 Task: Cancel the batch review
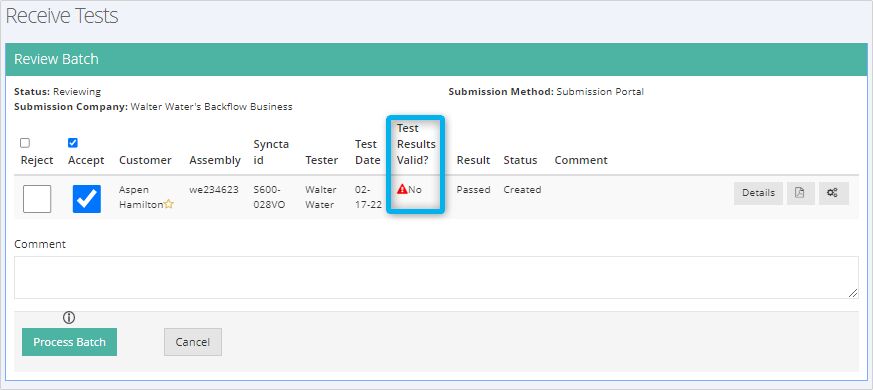(193, 342)
